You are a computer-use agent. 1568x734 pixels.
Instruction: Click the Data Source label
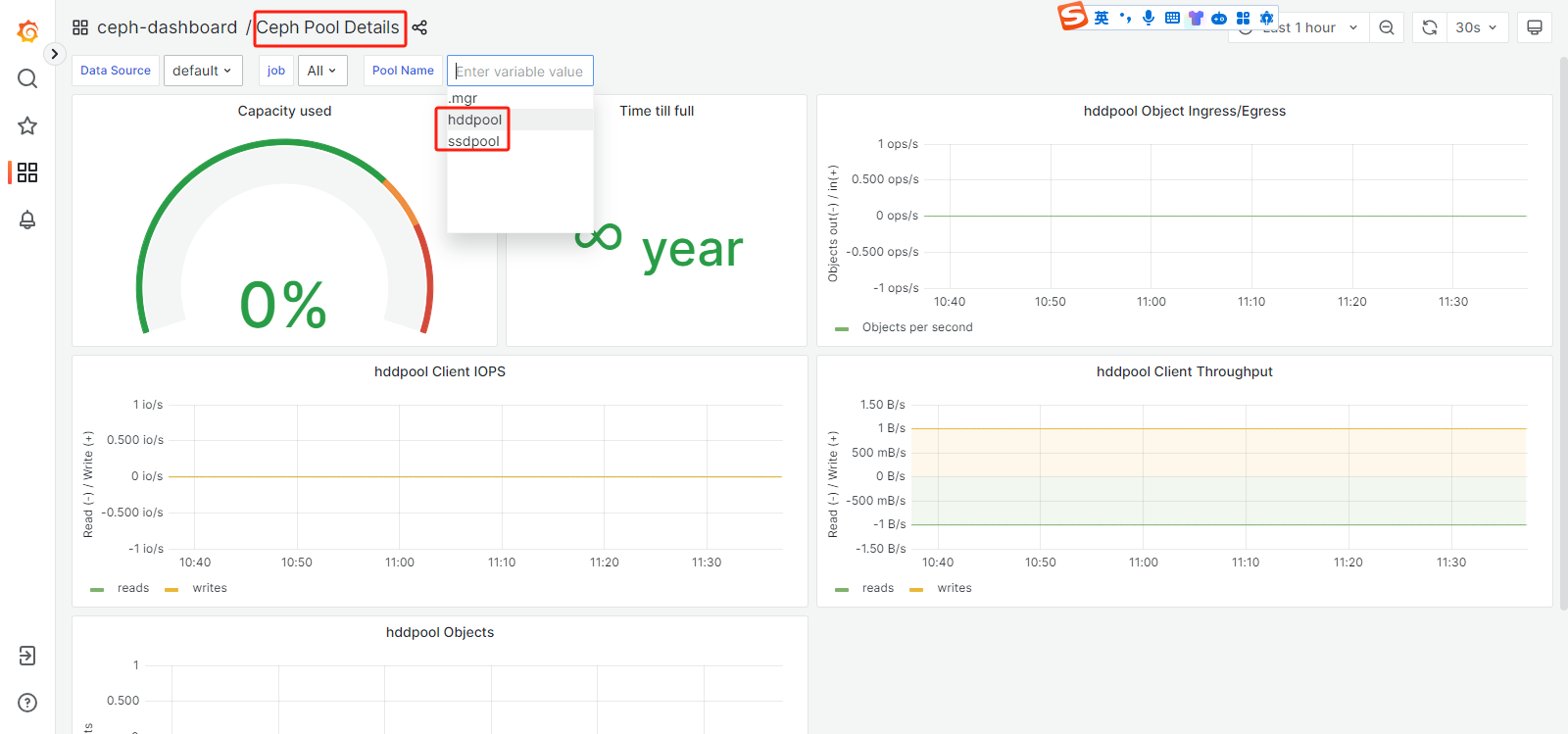[x=116, y=71]
